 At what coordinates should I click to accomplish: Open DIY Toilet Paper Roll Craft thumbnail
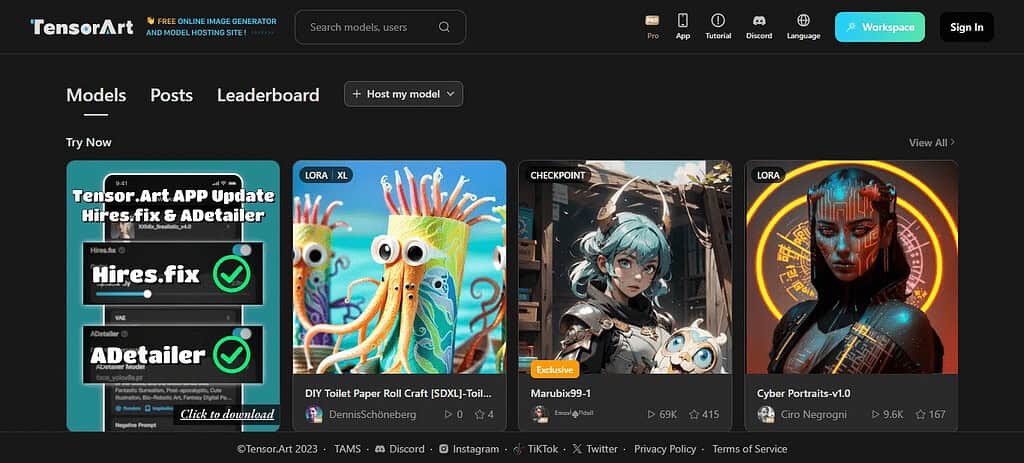400,267
